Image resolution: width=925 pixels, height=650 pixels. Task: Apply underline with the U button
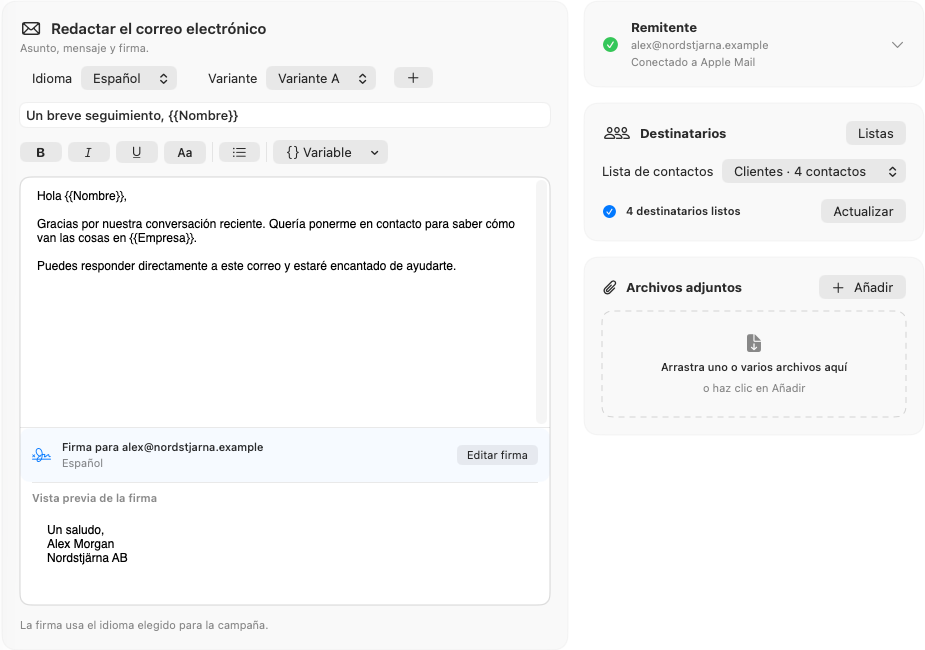[136, 152]
